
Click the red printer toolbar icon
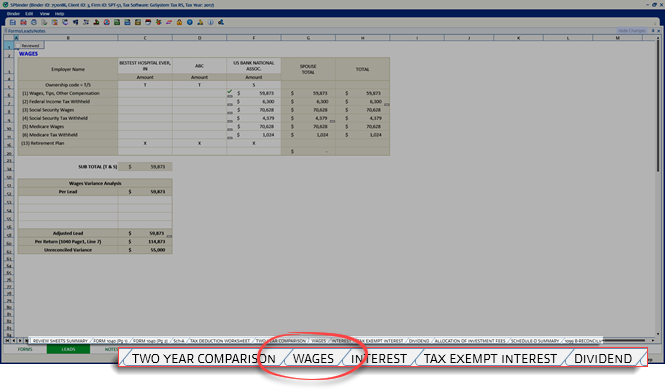pos(23,22)
